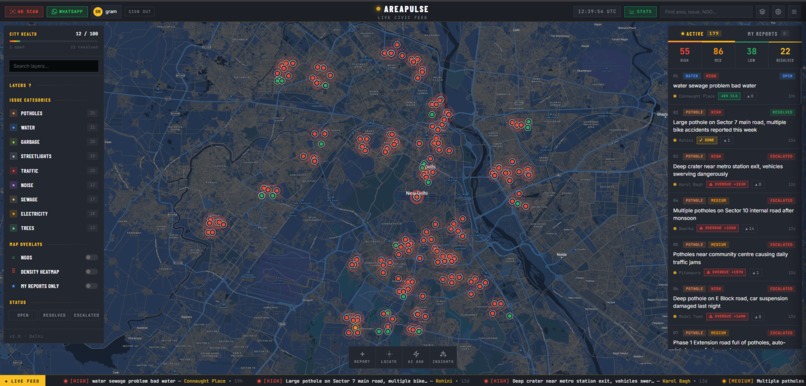806x386 pixels.
Task: Select the 55 High severity counter
Action: point(685,54)
